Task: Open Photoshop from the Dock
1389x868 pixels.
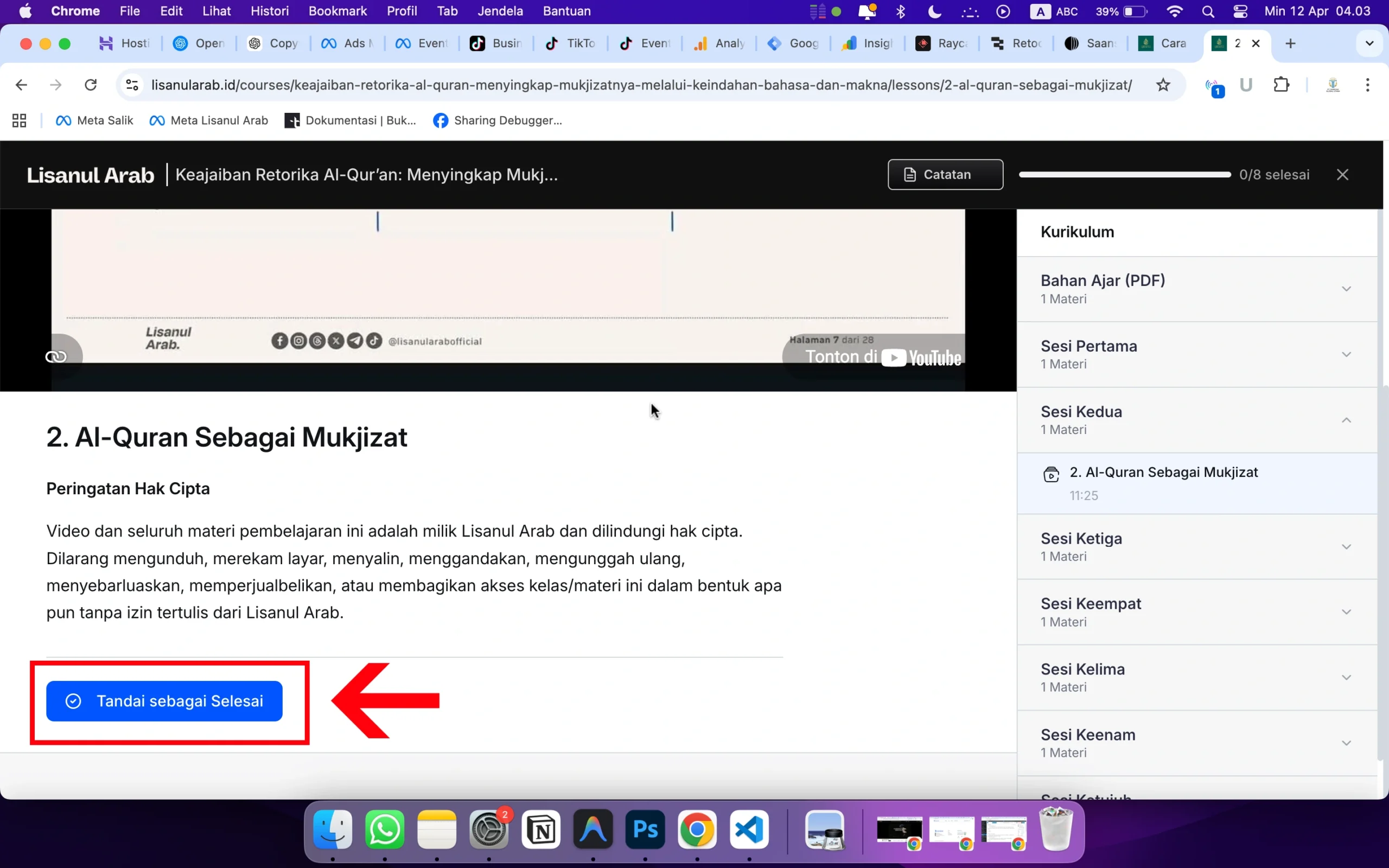Action: tap(644, 830)
